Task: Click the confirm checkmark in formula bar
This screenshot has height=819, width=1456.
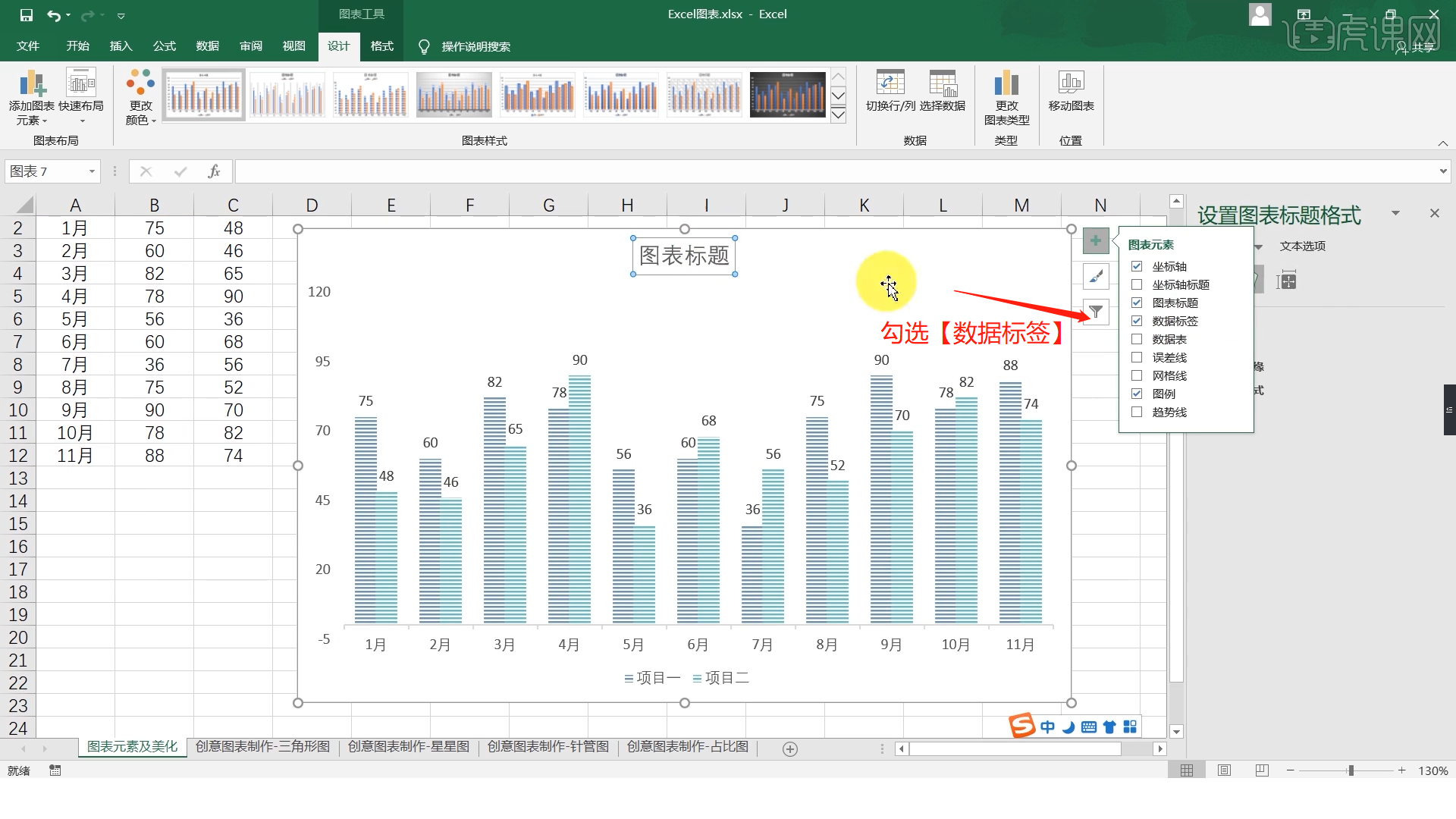Action: pos(180,171)
